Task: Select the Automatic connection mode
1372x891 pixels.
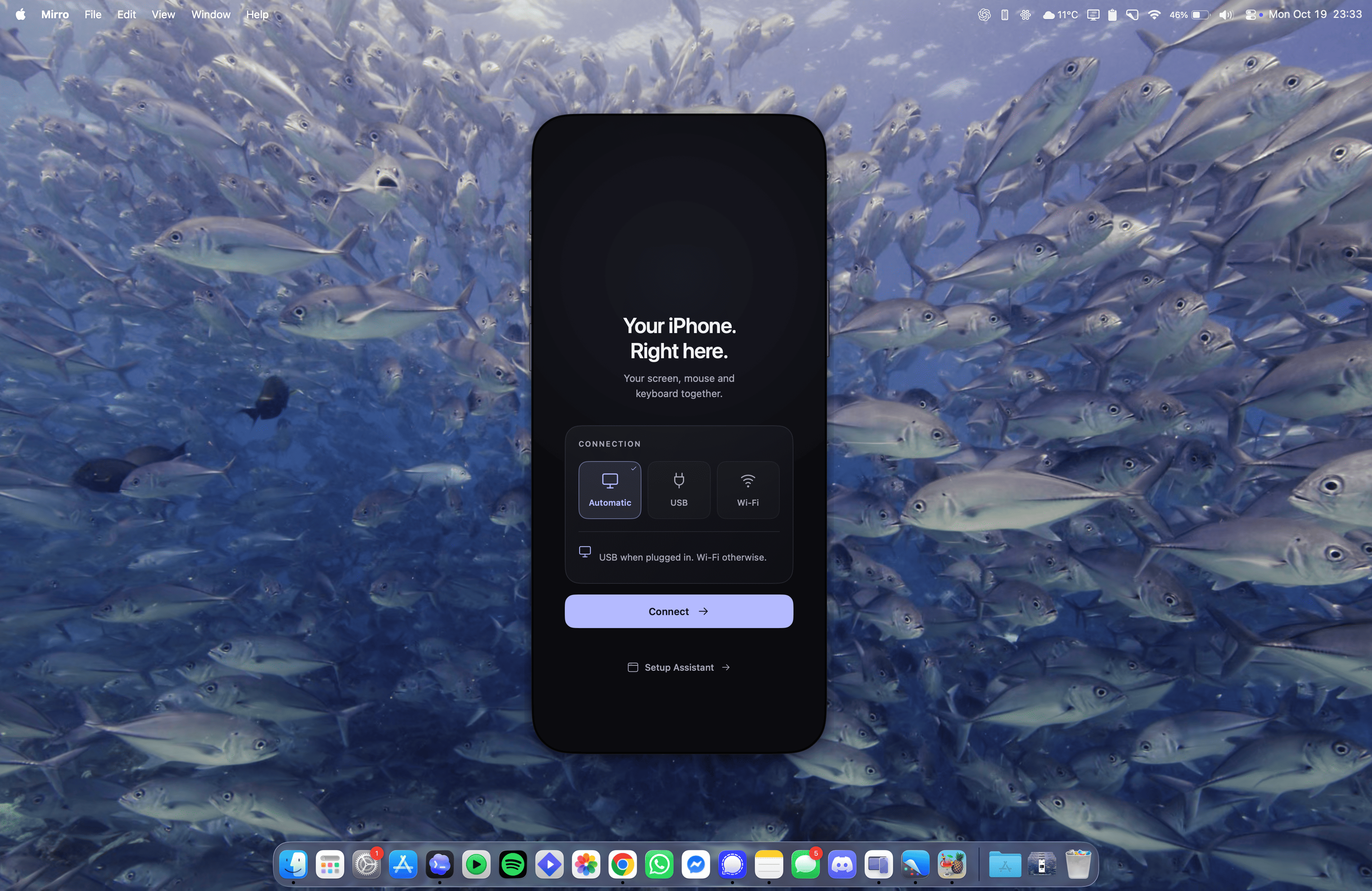Action: (x=609, y=490)
